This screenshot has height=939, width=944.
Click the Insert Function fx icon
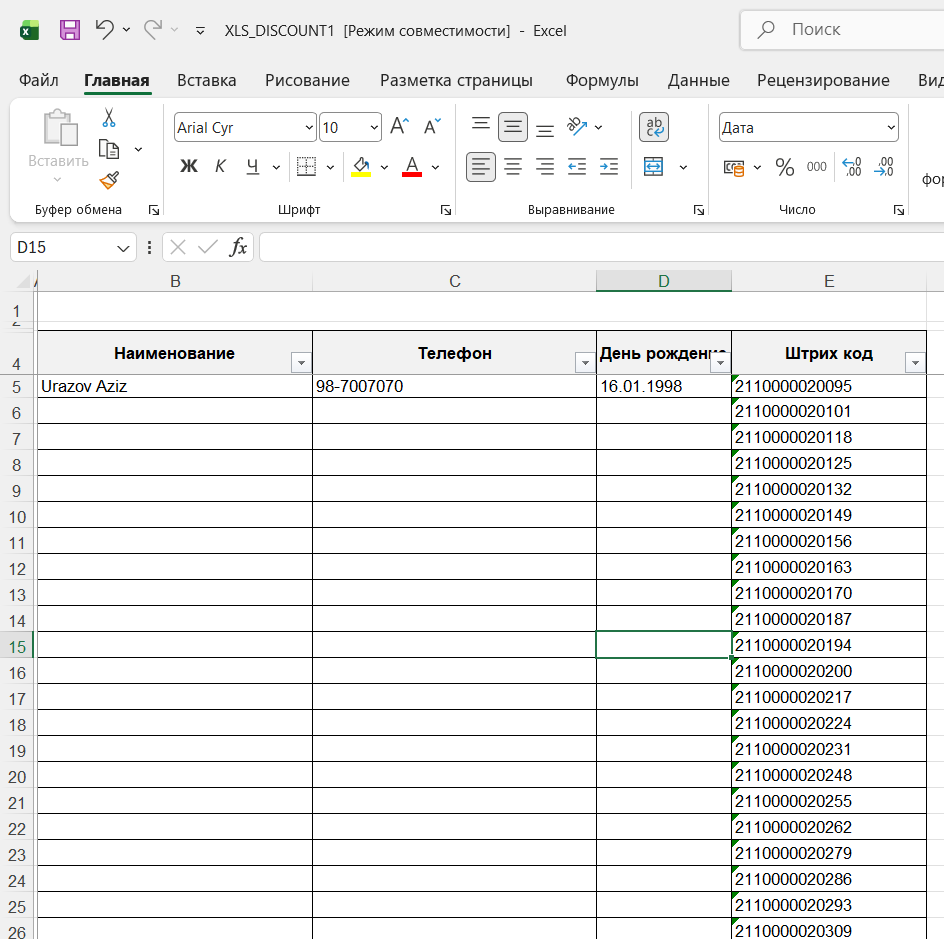click(x=238, y=247)
